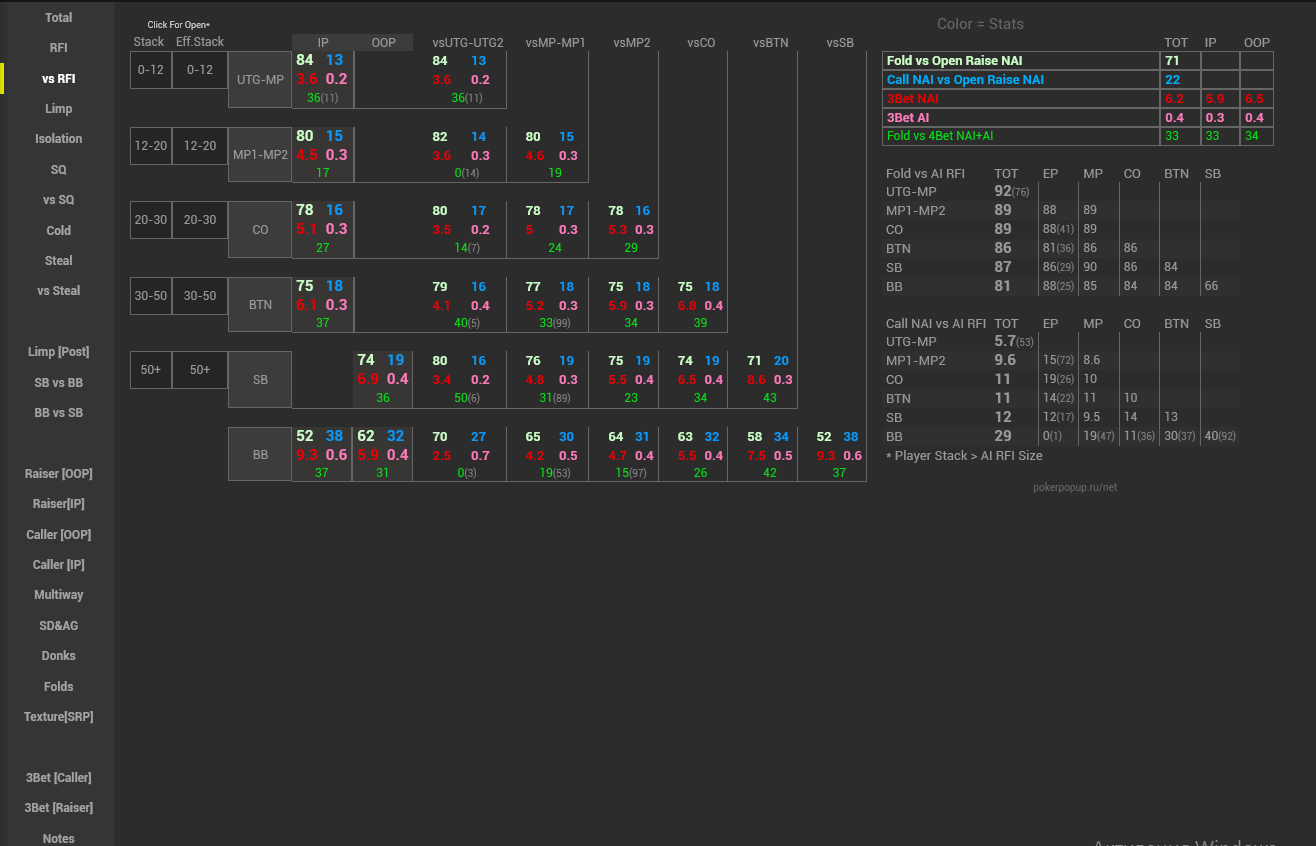1316x846 pixels.
Task: Select the 0-12 Stack filter
Action: [150, 70]
